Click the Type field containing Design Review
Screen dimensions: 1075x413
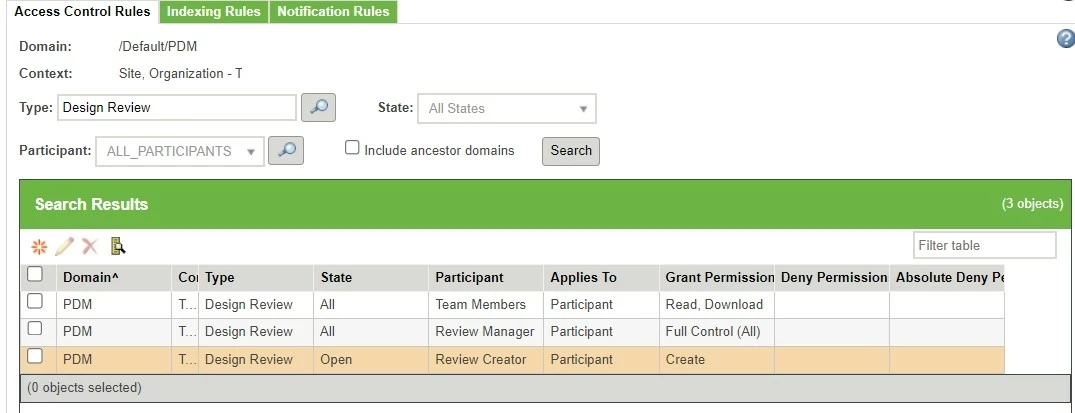177,108
